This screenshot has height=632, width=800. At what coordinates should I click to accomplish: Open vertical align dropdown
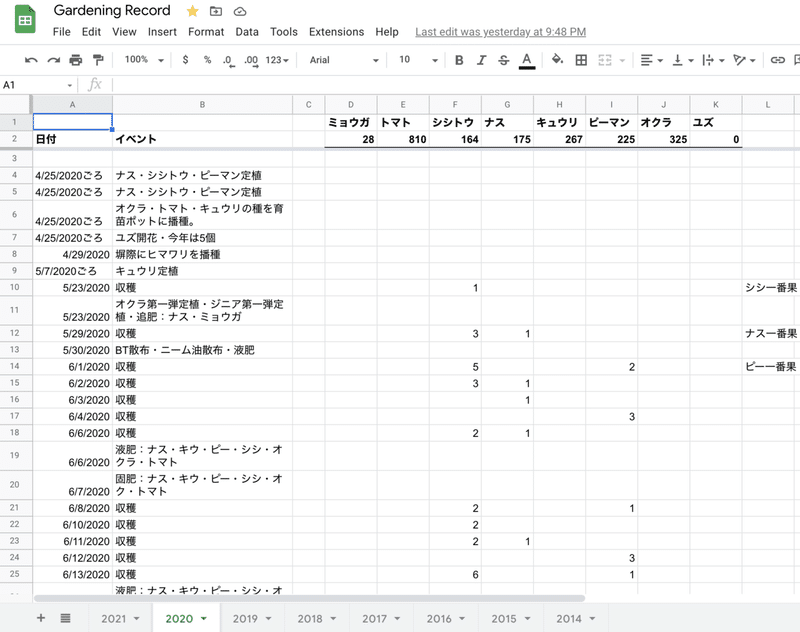[x=683, y=60]
